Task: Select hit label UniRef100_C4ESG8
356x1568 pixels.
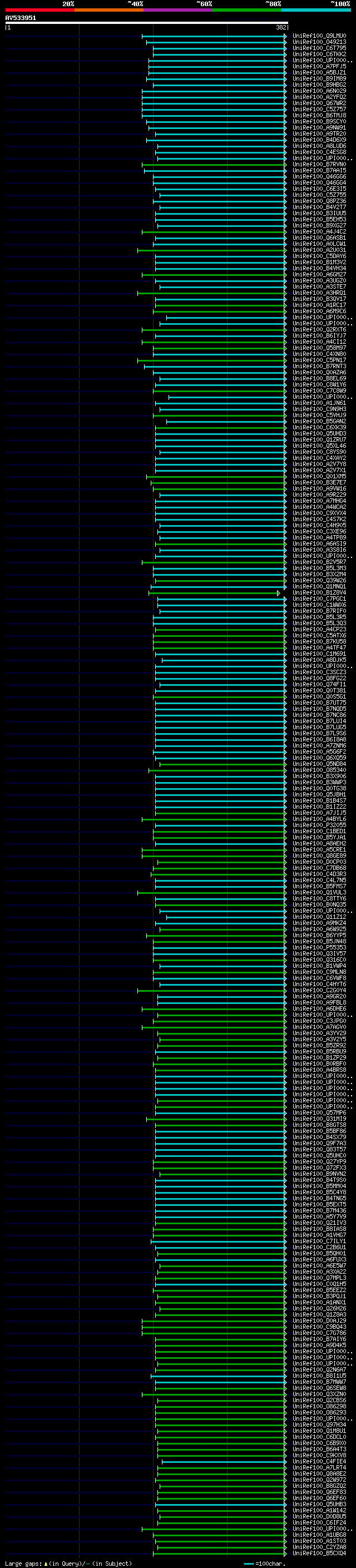Action: pyautogui.click(x=319, y=152)
